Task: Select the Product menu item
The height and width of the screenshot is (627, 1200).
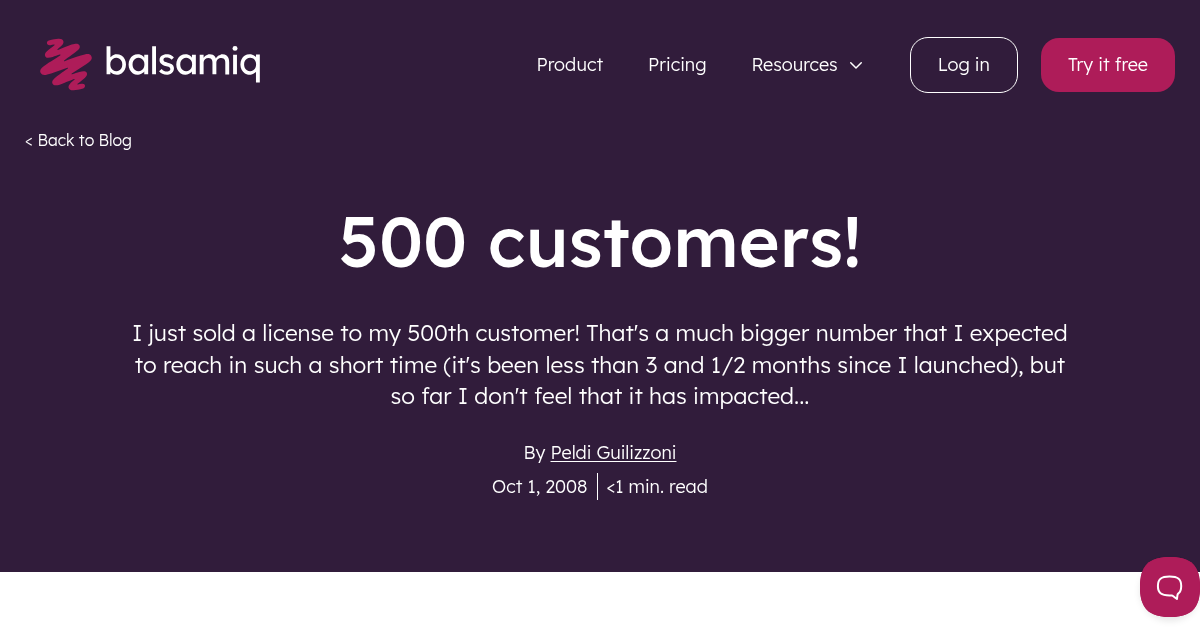Action: [x=570, y=65]
